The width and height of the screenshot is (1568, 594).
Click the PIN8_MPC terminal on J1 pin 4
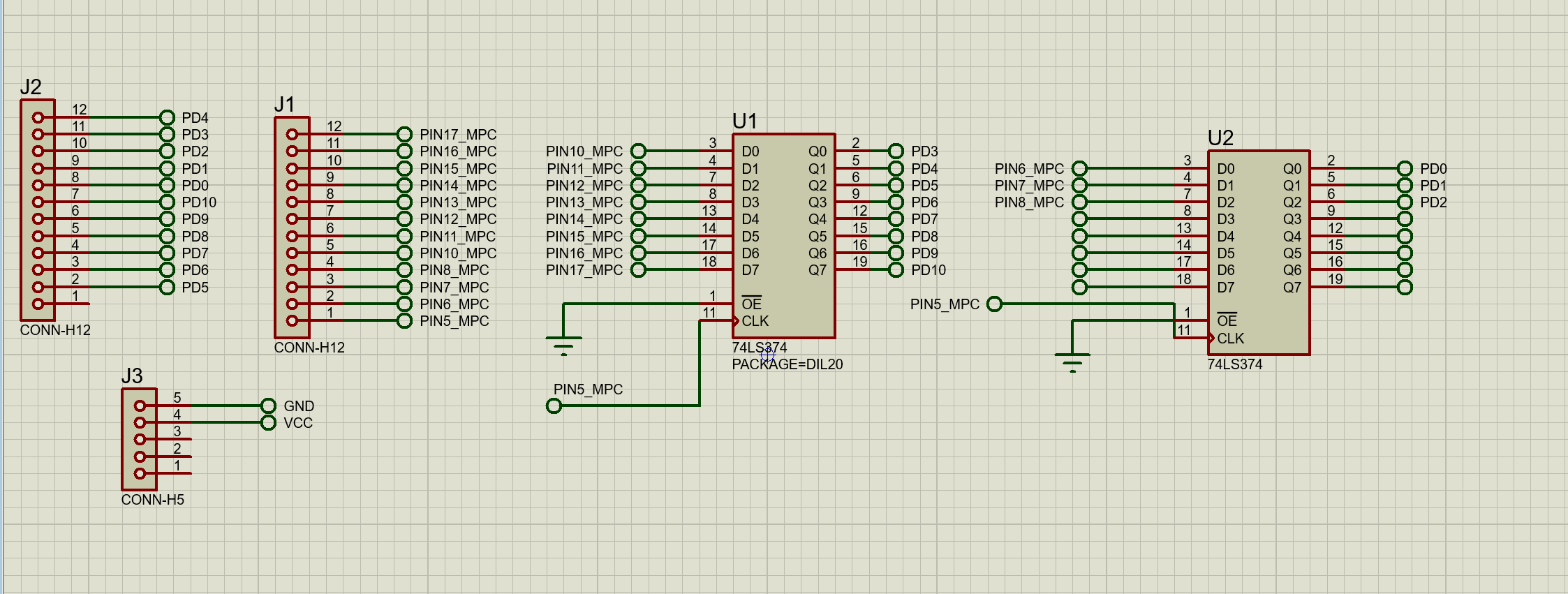tap(404, 269)
